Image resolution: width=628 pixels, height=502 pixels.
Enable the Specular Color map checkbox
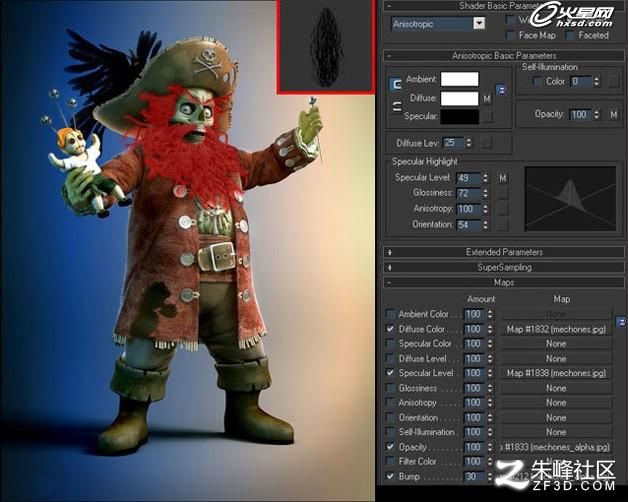coord(390,343)
